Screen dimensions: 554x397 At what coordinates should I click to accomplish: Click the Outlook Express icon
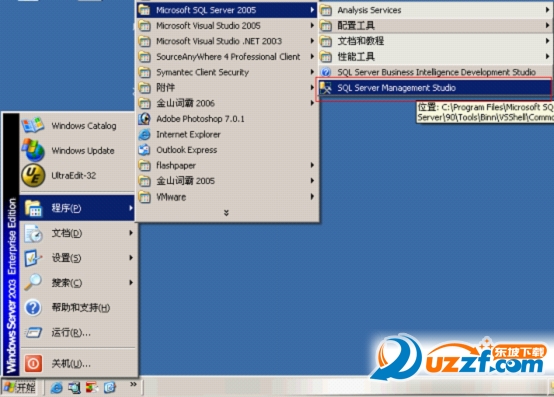pyautogui.click(x=144, y=150)
